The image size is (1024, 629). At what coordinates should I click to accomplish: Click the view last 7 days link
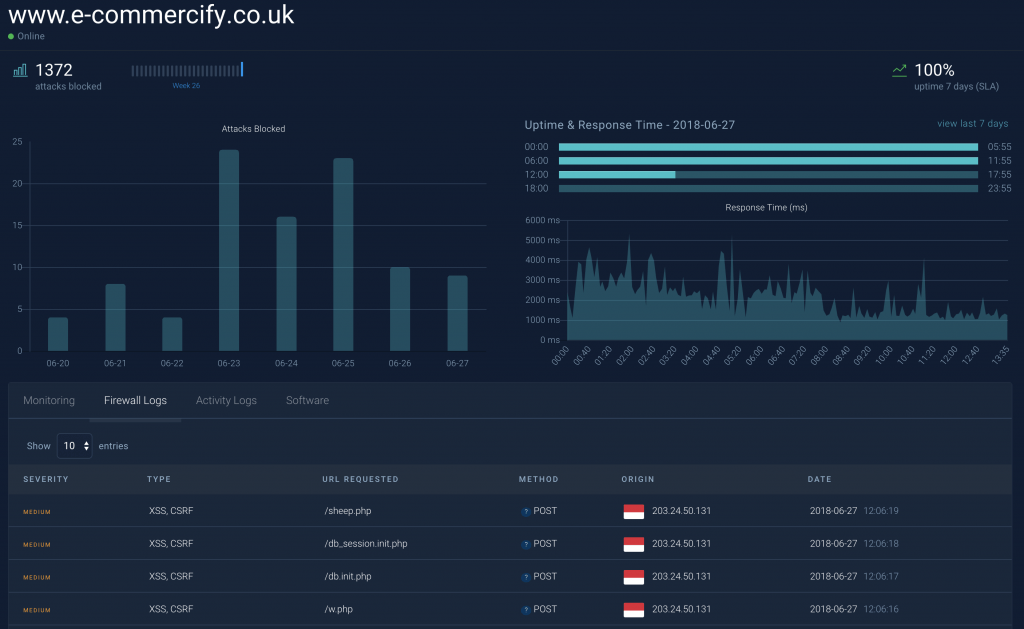click(972, 124)
